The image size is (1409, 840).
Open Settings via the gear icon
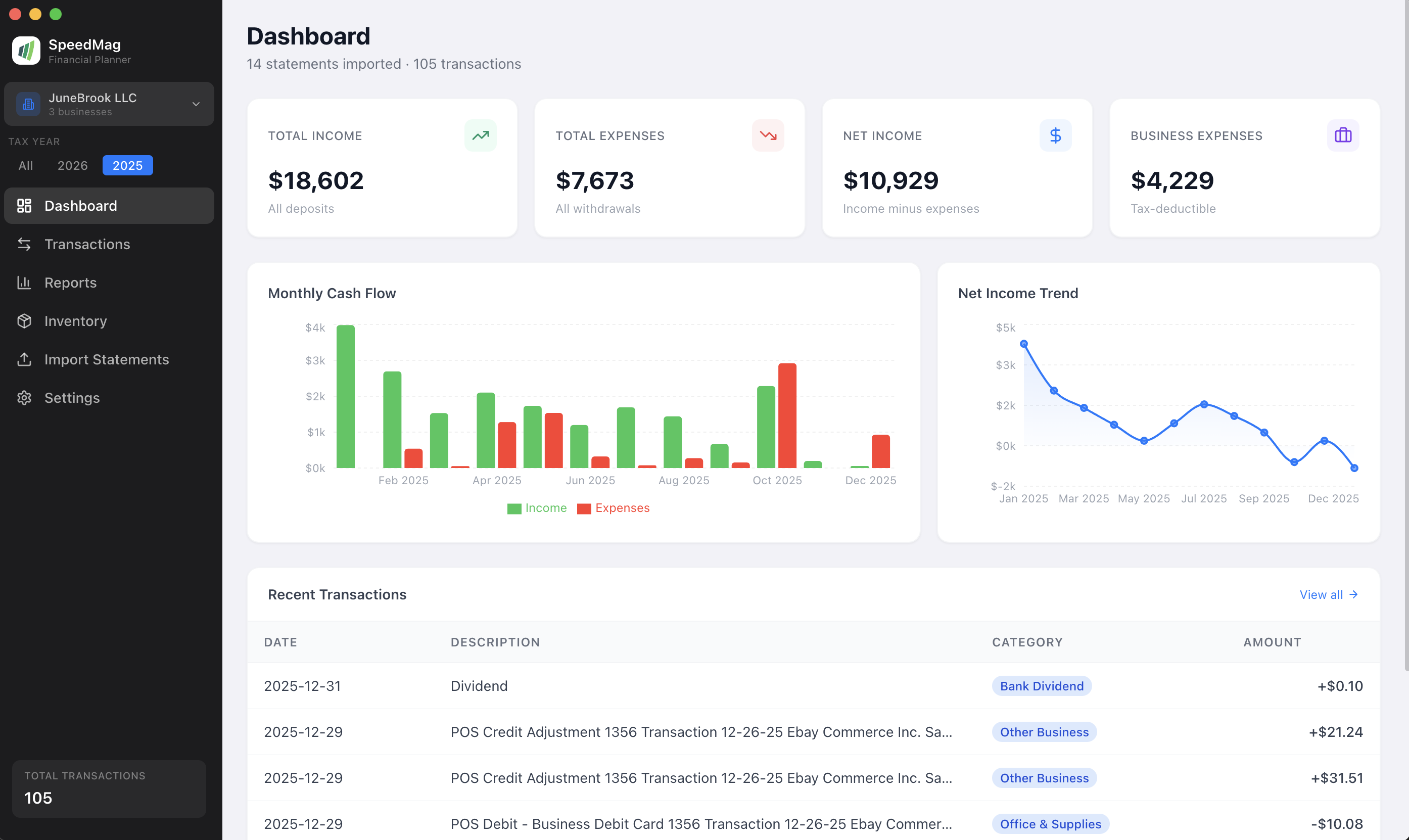[24, 398]
